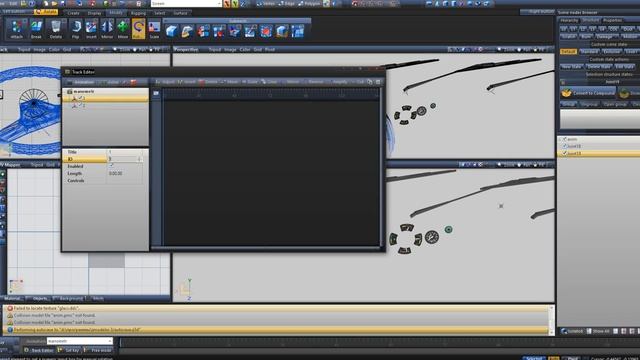Viewport: 640px width, 360px height.
Task: Toggle checkbox of highlighted joint row
Action: coord(565,153)
